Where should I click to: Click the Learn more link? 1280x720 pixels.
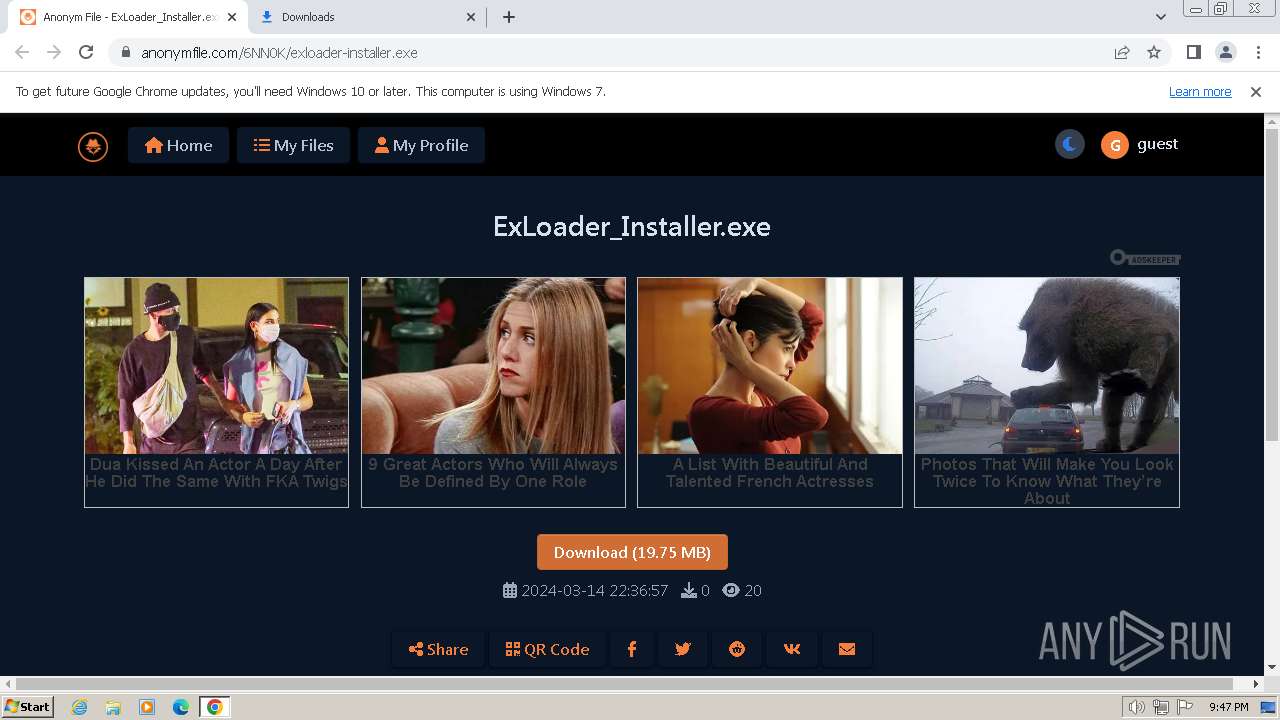(1200, 92)
